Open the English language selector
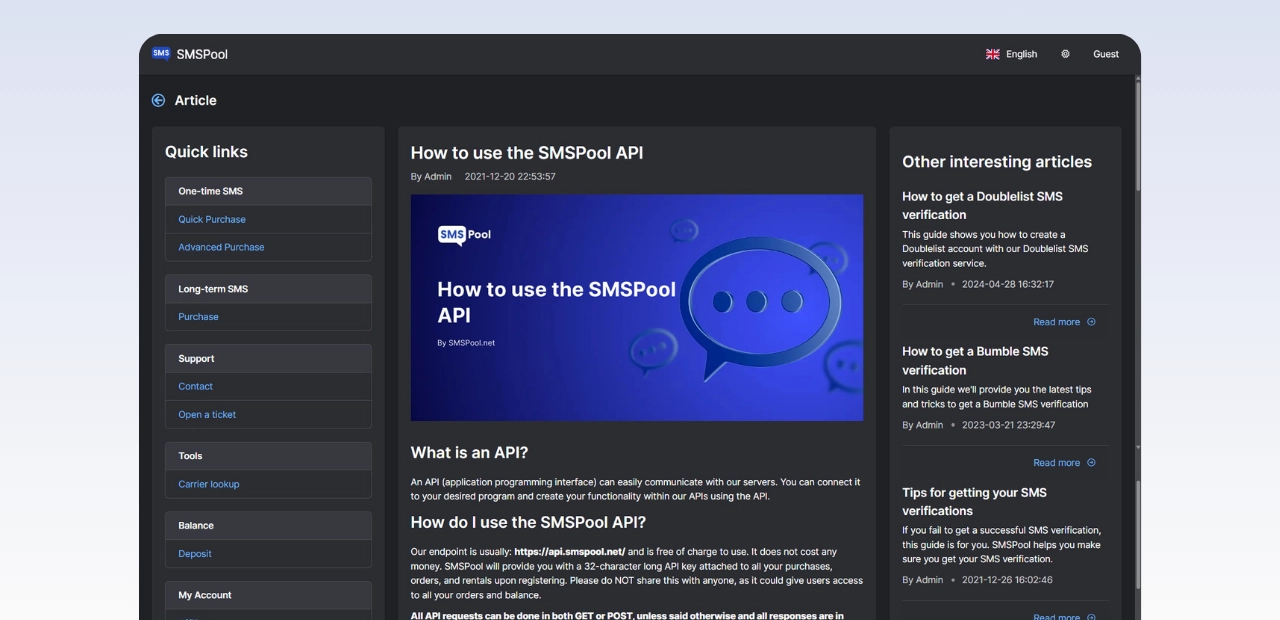The width and height of the screenshot is (1280, 620). click(1021, 54)
